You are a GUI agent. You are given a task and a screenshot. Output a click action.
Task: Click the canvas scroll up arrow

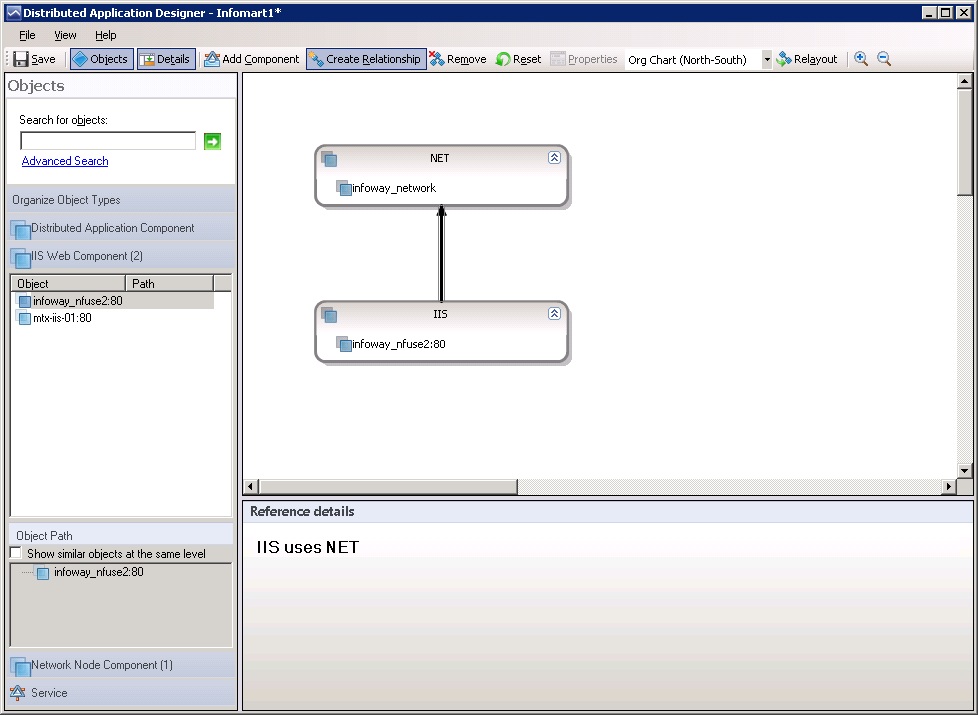pos(964,81)
